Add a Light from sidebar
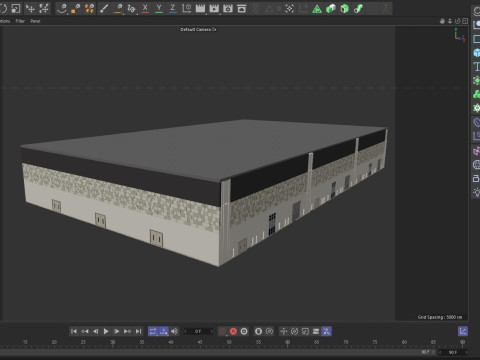 [477, 192]
